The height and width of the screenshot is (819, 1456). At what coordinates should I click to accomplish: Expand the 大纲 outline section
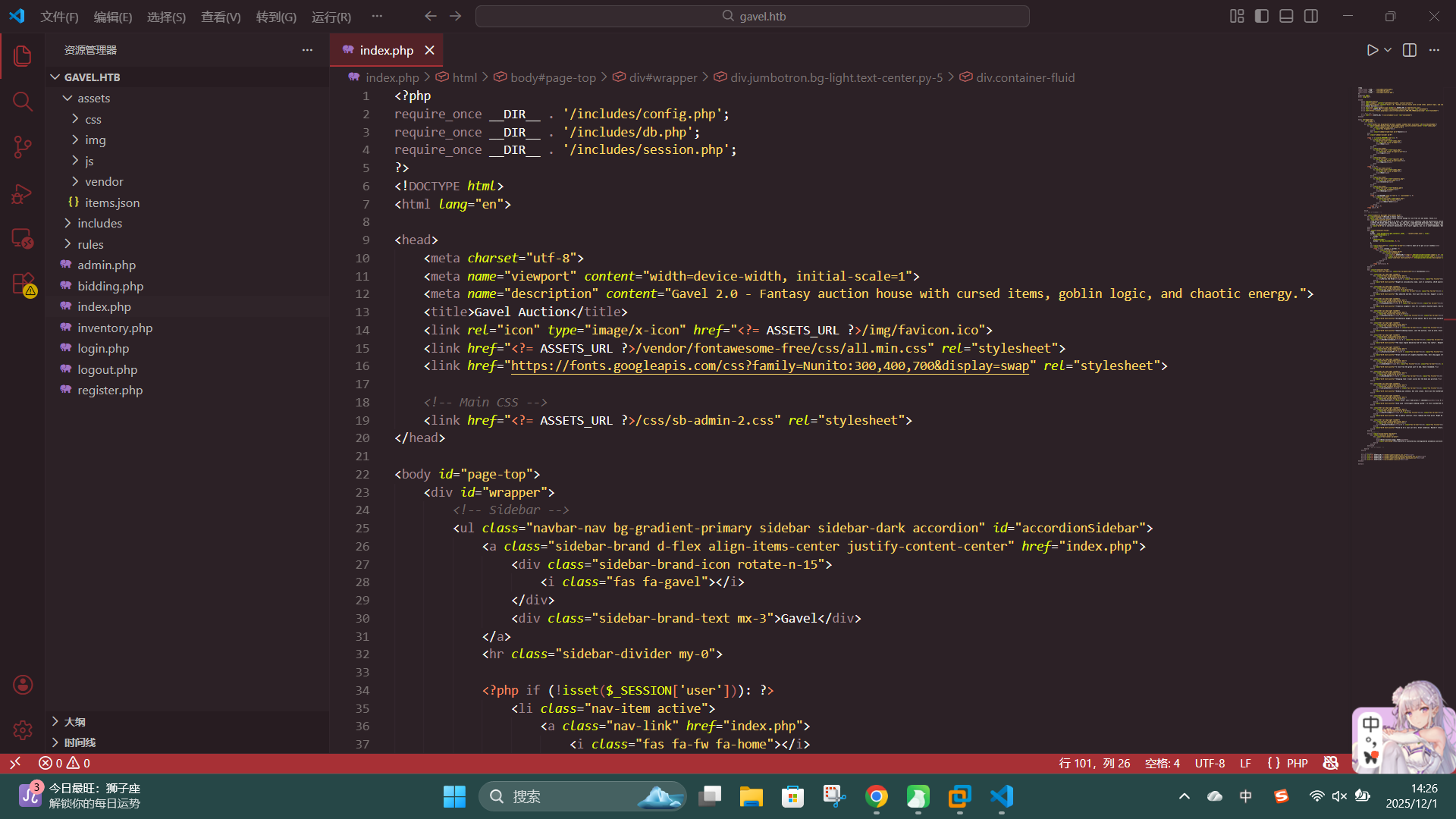pyautogui.click(x=74, y=721)
